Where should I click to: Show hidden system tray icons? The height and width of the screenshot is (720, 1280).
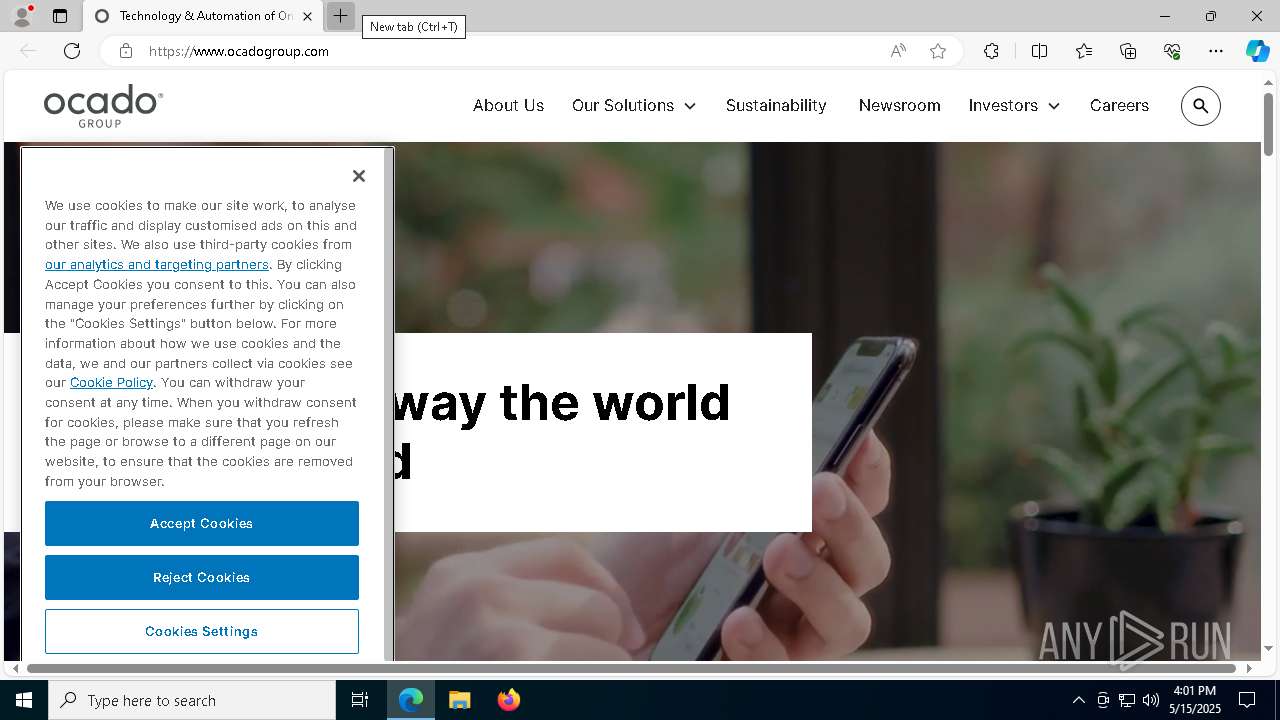point(1078,700)
